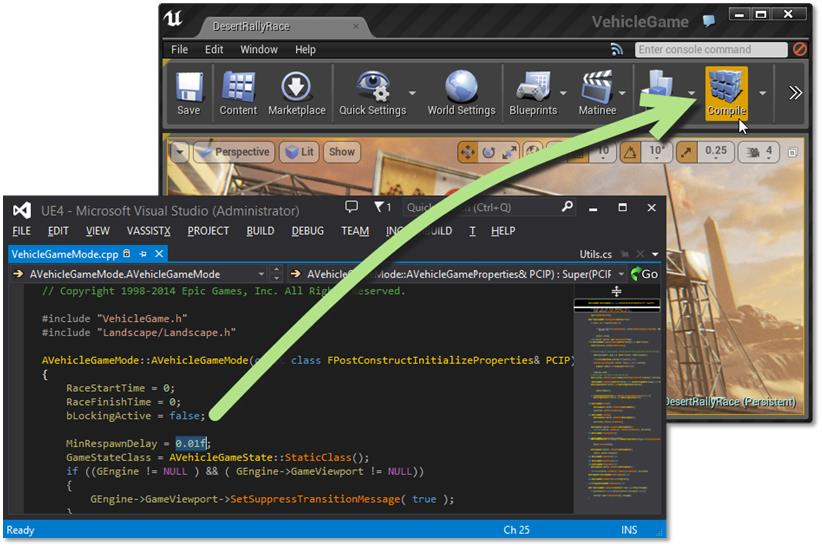The width and height of the screenshot is (822, 547).
Task: Open Edit menu in Unreal Editor
Action: (x=214, y=49)
